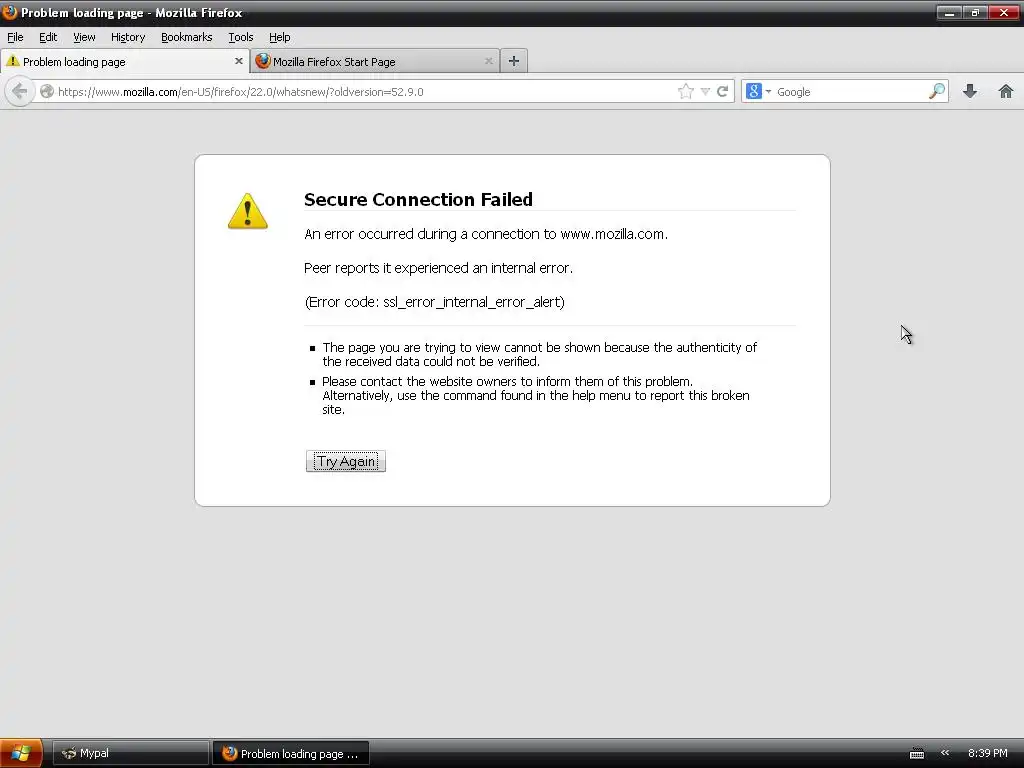Viewport: 1024px width, 768px height.
Task: Switch to Mypal taskbar window
Action: pos(131,753)
